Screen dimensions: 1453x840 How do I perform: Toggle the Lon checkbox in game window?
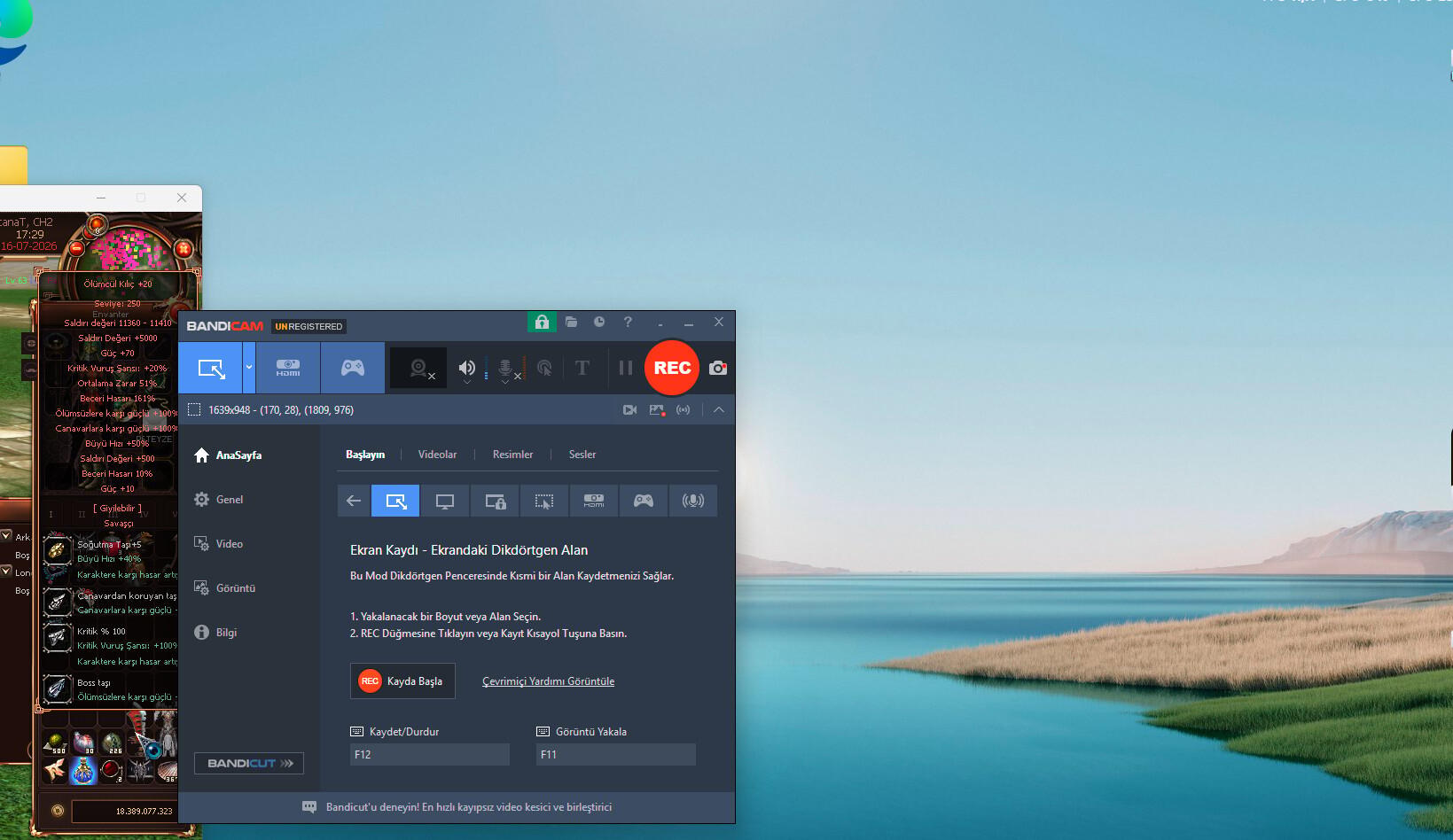6,572
